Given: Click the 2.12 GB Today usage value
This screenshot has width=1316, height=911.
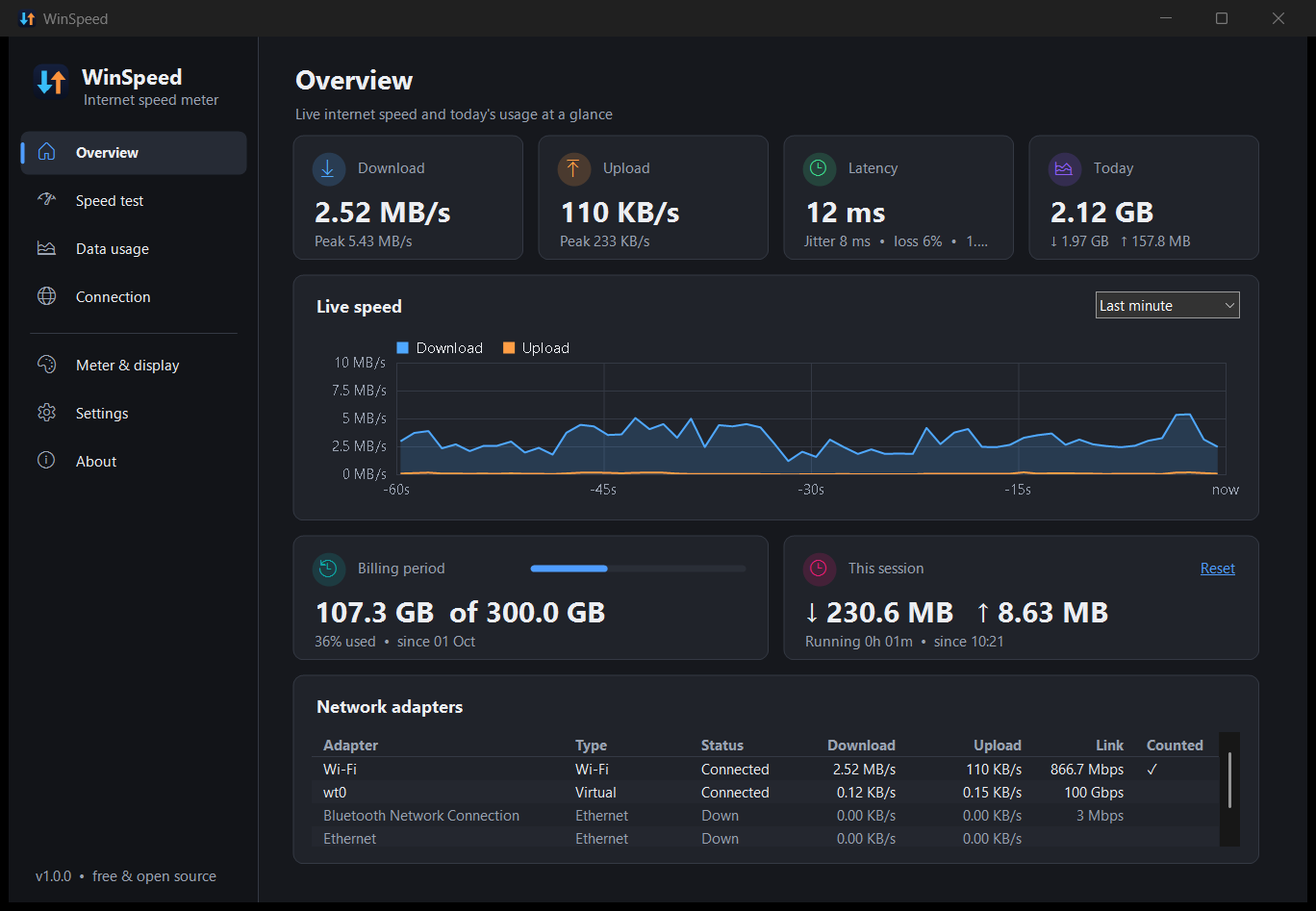Looking at the screenshot, I should click(x=1101, y=213).
